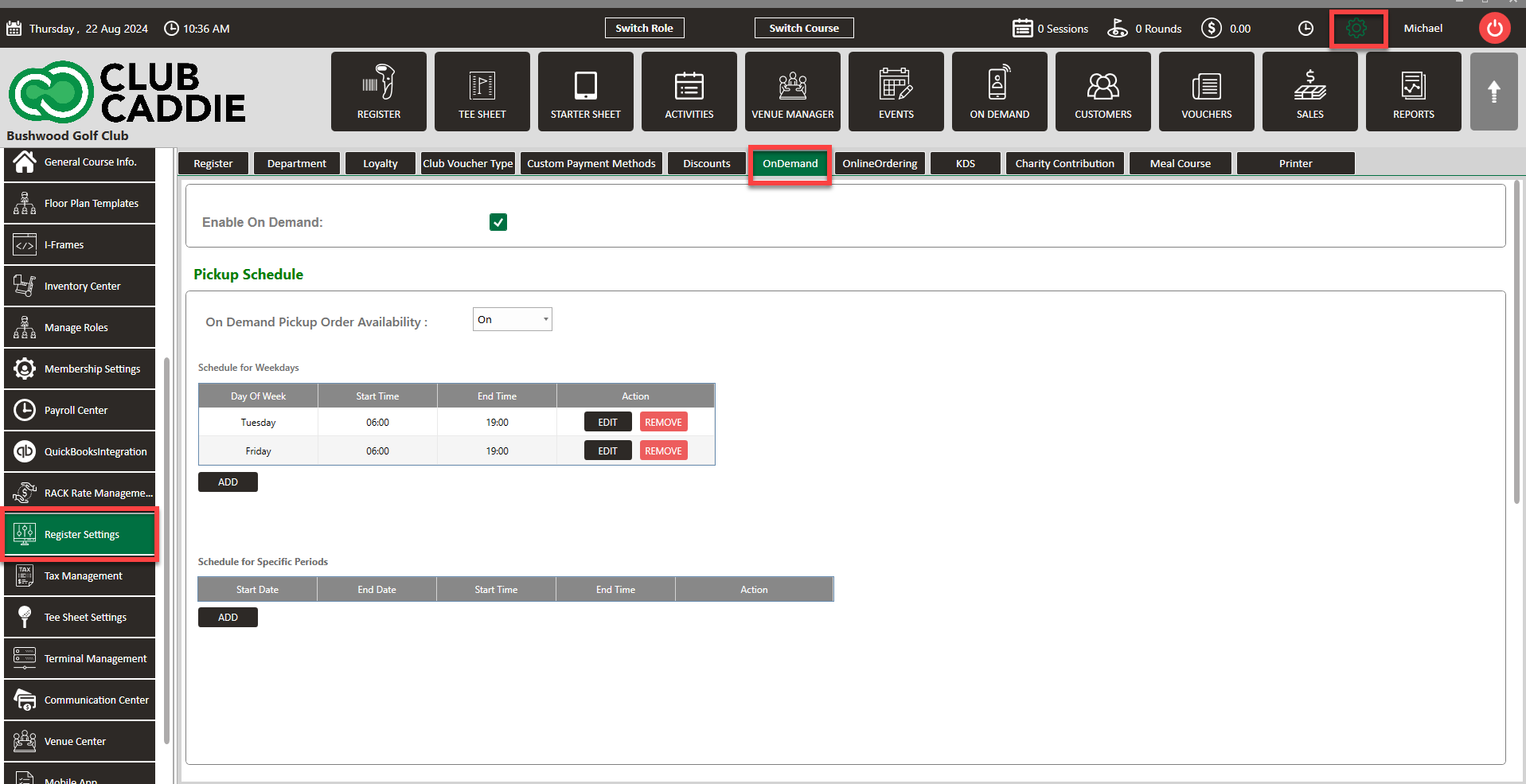Open Floor Plan Templates in sidebar
1526x784 pixels.
[x=80, y=204]
